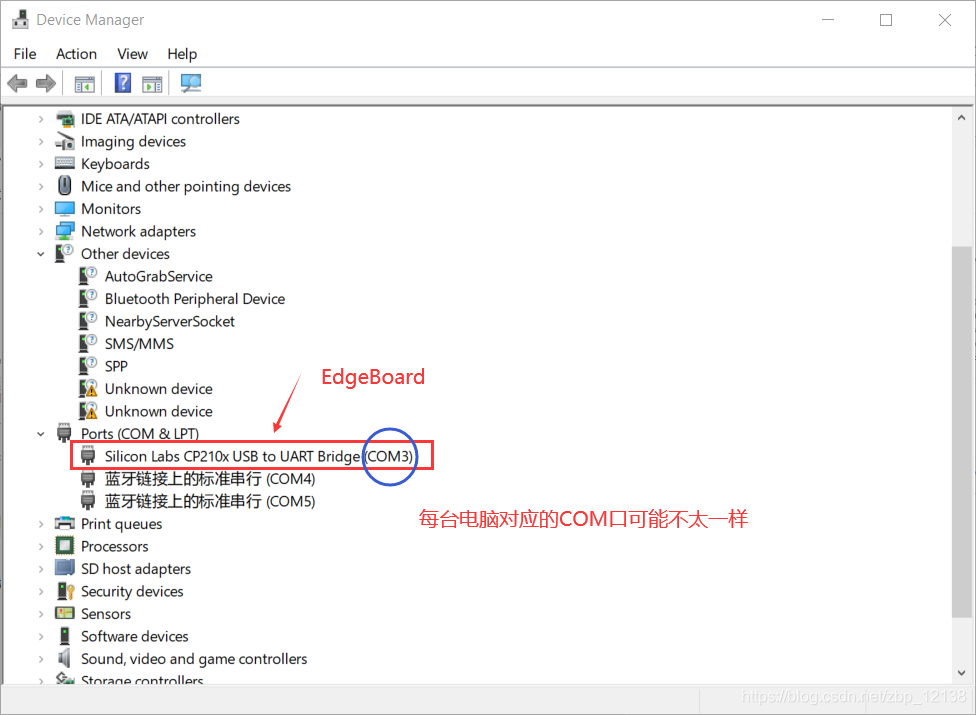
Task: Select the Software devices label
Action: point(134,636)
